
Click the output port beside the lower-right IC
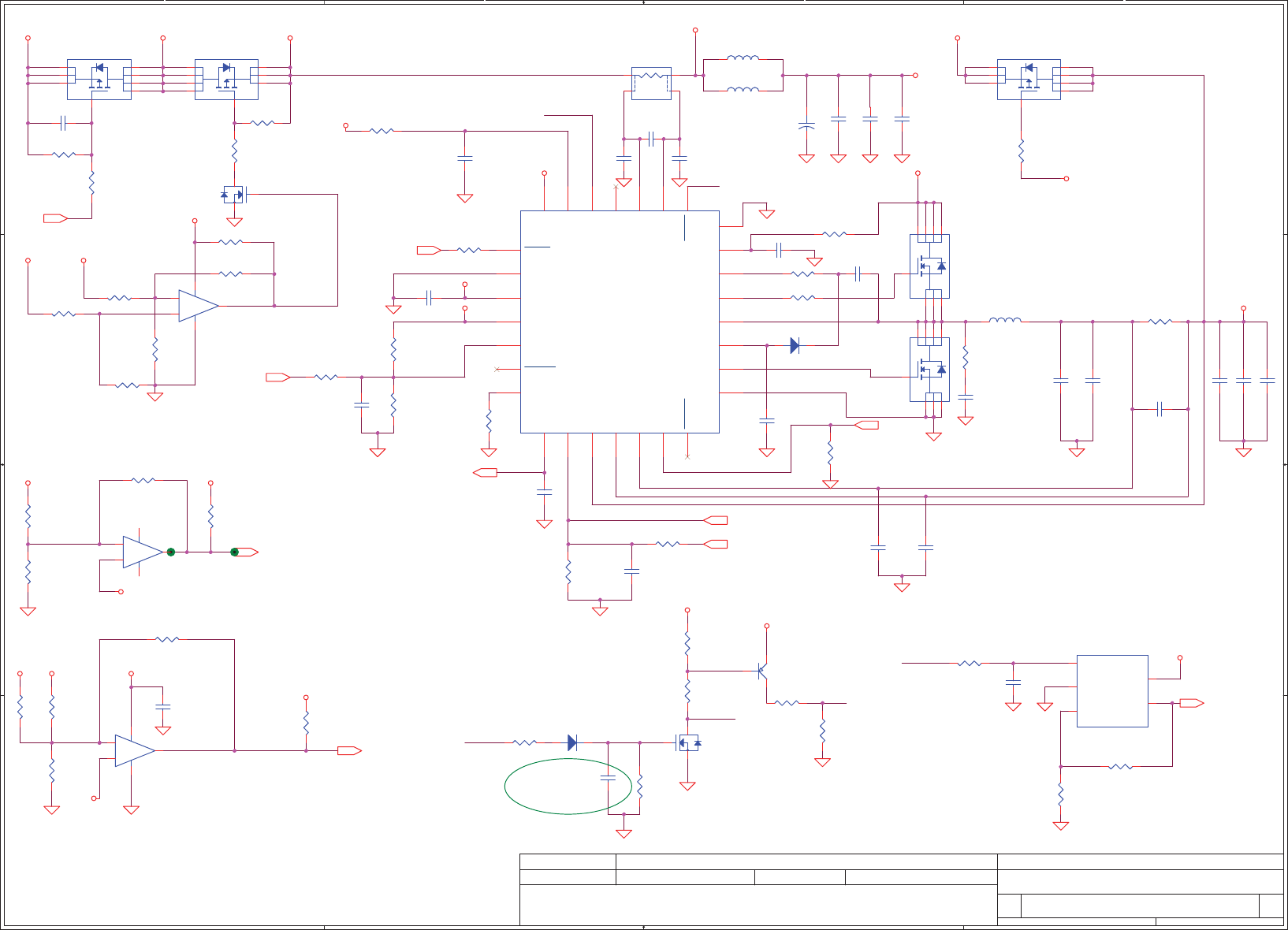coord(1192,703)
